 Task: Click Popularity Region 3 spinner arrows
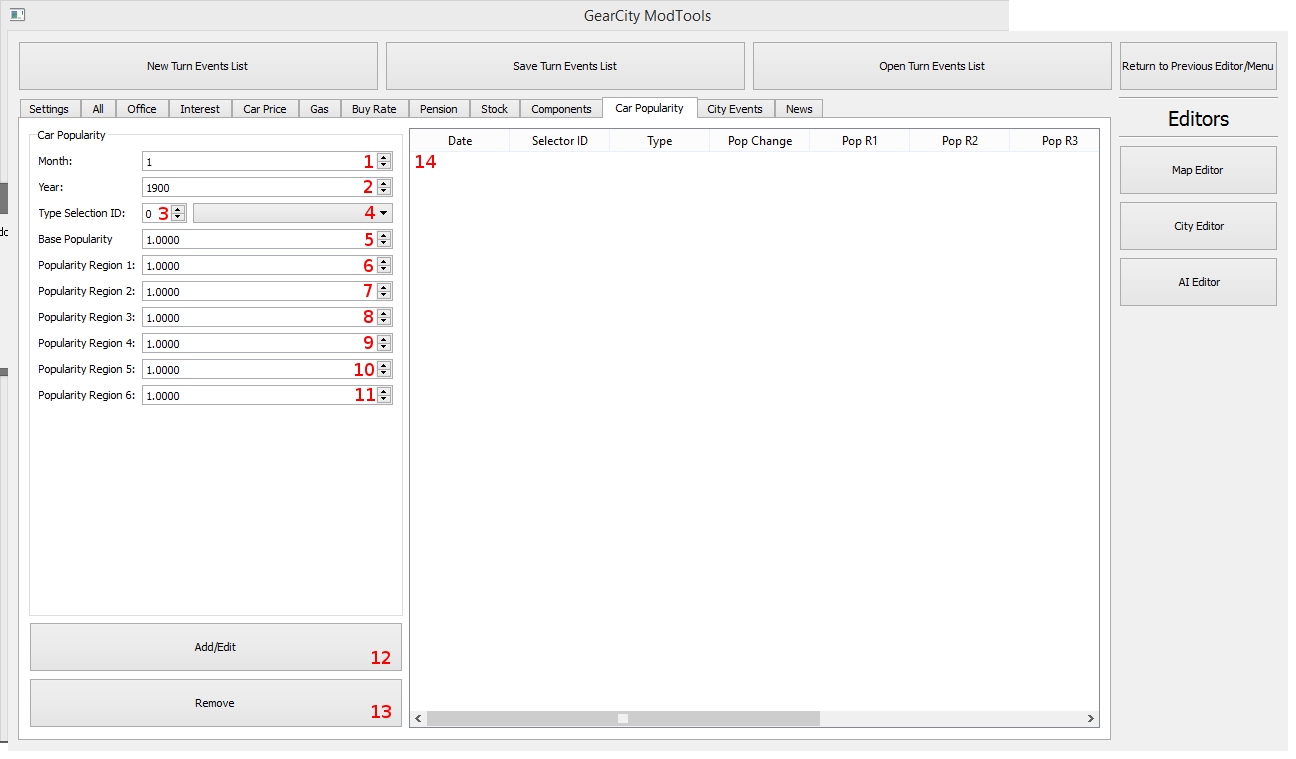(x=384, y=317)
